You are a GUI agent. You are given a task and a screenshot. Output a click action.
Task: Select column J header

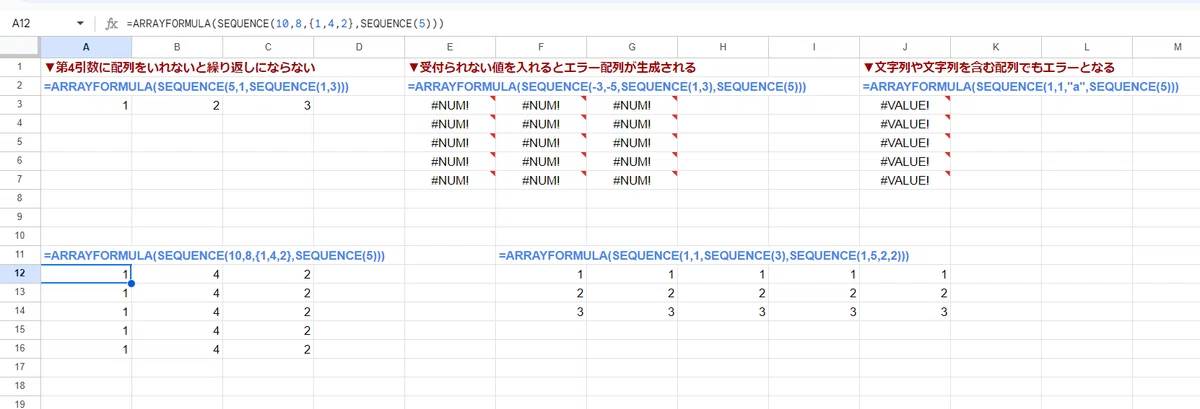[x=905, y=47]
